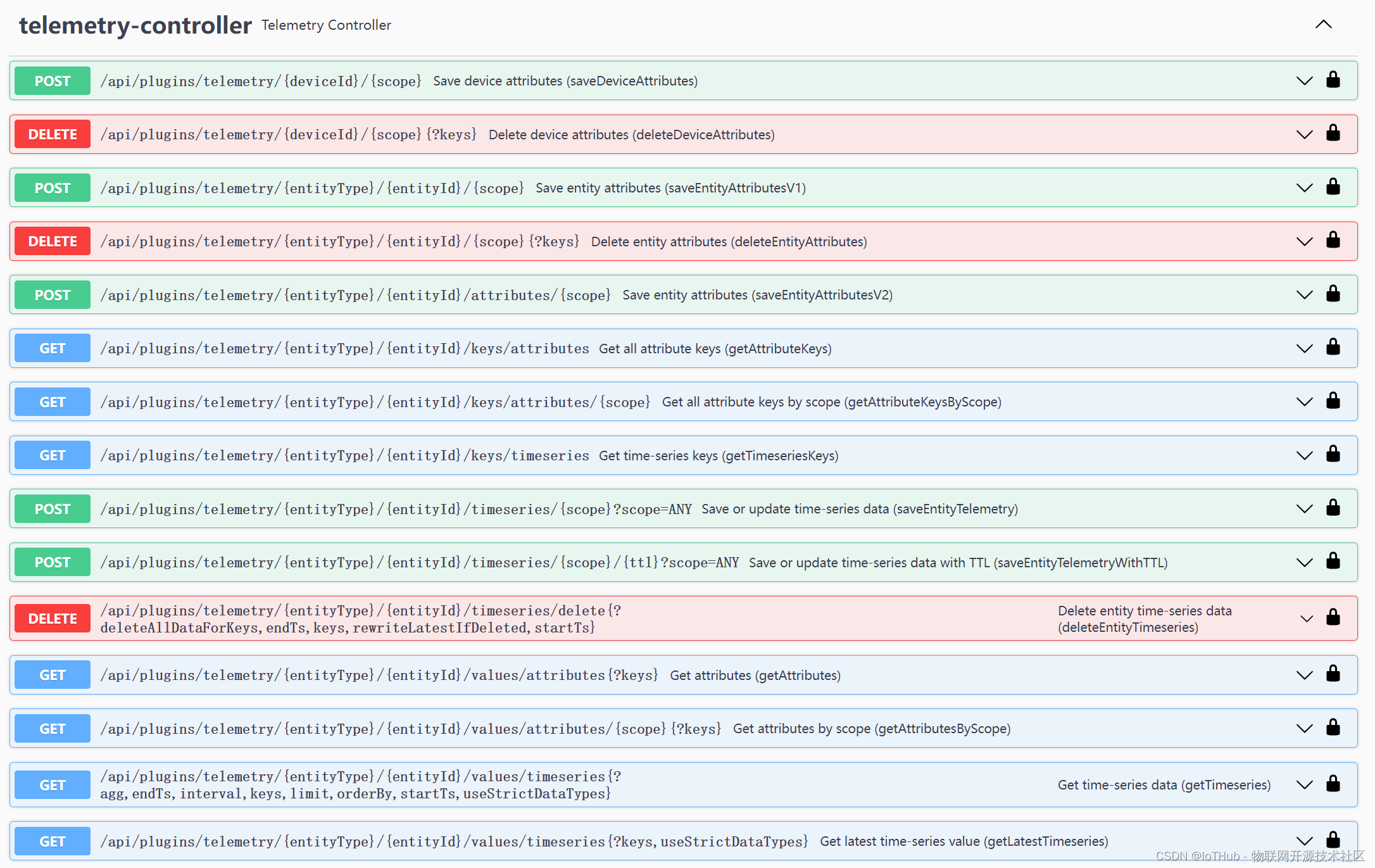Image resolution: width=1375 pixels, height=868 pixels.
Task: Expand getAttributesByScope chevron
Action: [x=1304, y=729]
